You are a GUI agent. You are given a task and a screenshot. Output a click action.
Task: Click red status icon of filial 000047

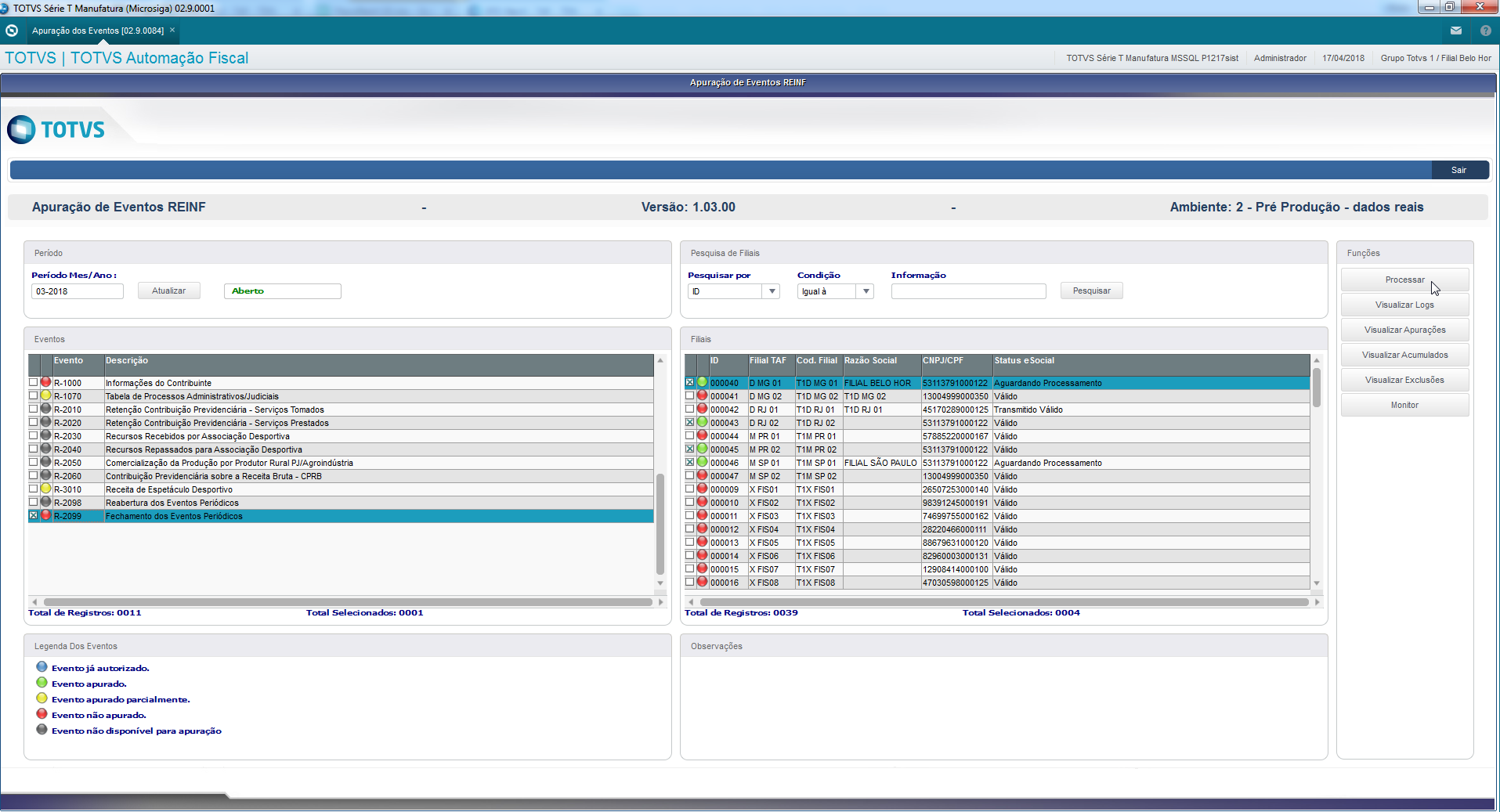pyautogui.click(x=703, y=475)
